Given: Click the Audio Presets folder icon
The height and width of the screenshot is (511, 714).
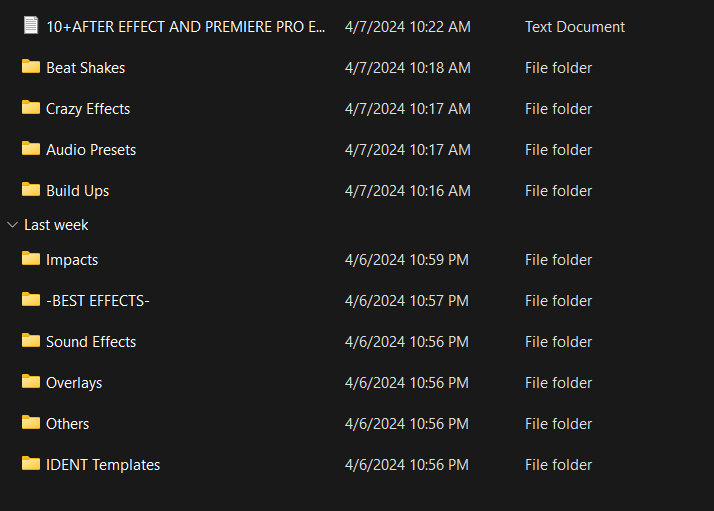Looking at the screenshot, I should [x=31, y=149].
